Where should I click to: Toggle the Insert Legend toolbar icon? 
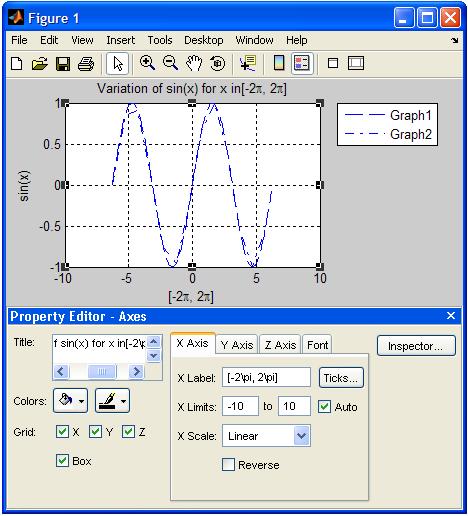click(x=302, y=63)
